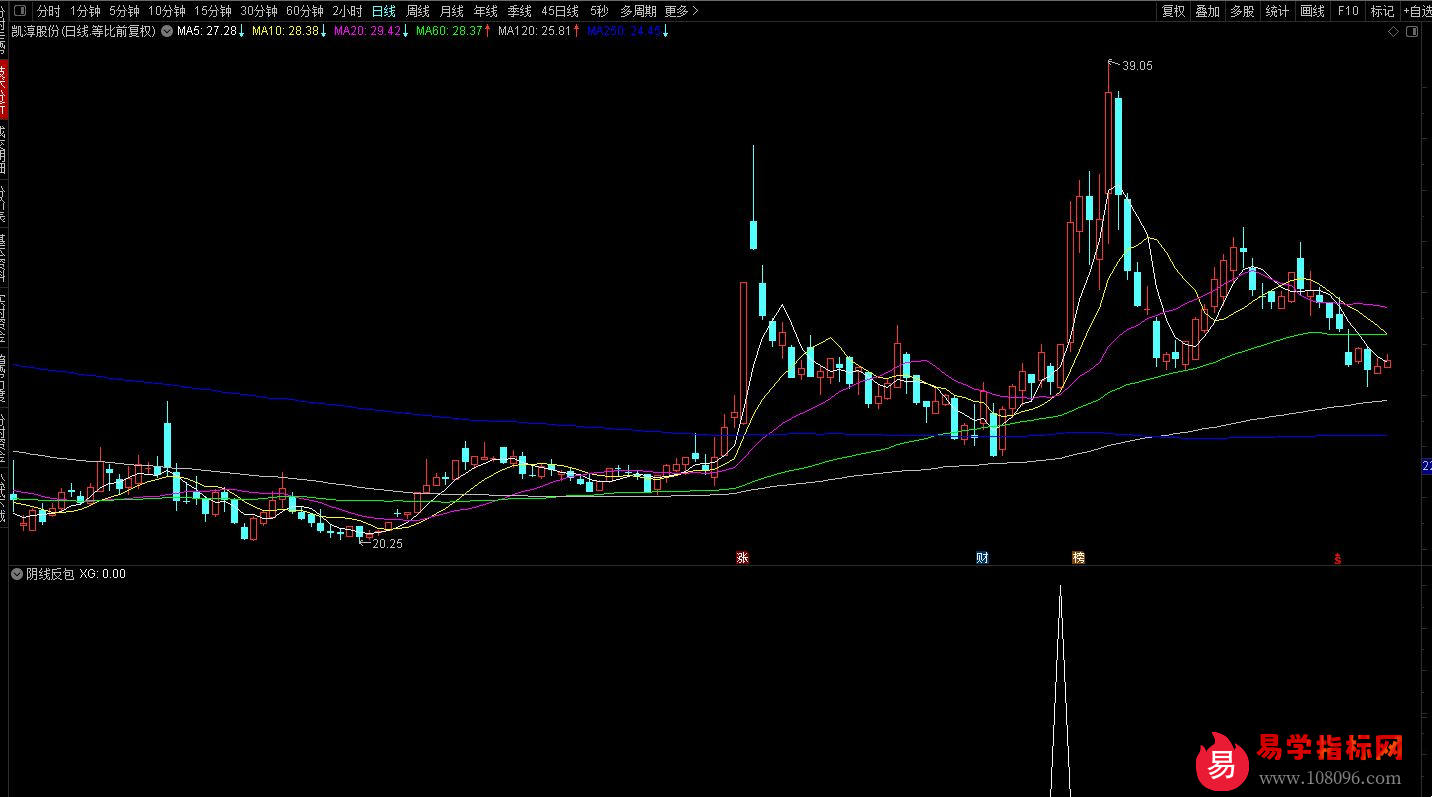The width and height of the screenshot is (1432, 797).
Task: Click the 39.05 high price label
Action: click(x=1137, y=66)
